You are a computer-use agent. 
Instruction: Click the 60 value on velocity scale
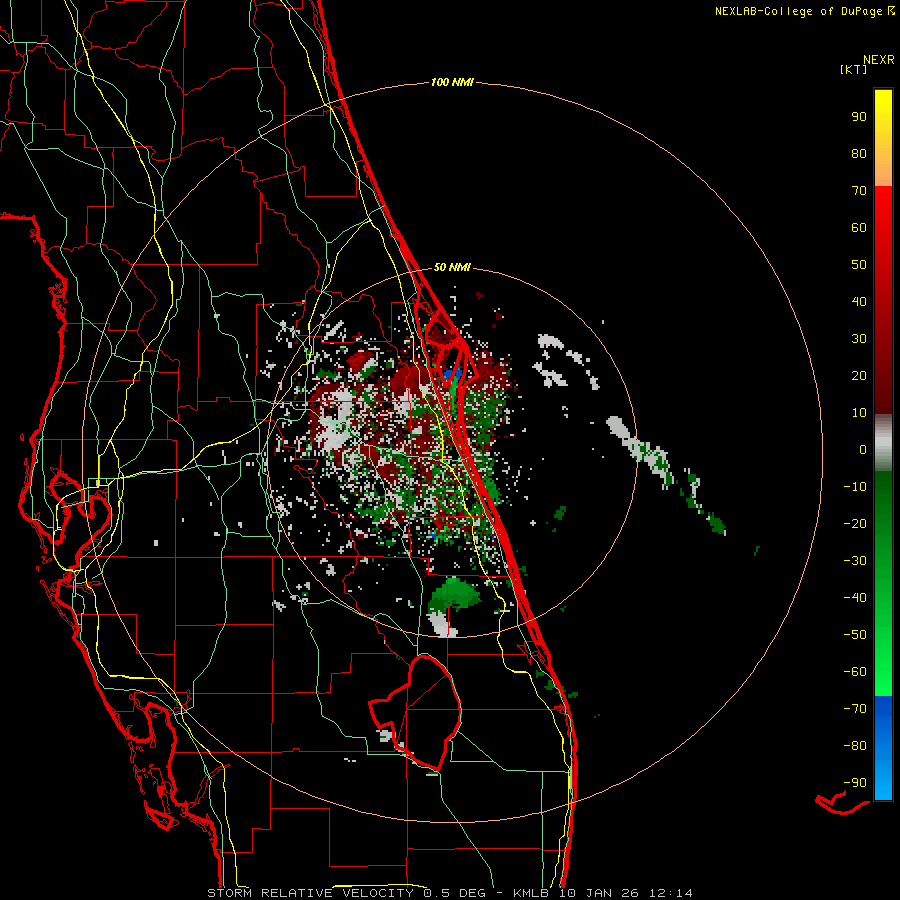[x=859, y=228]
